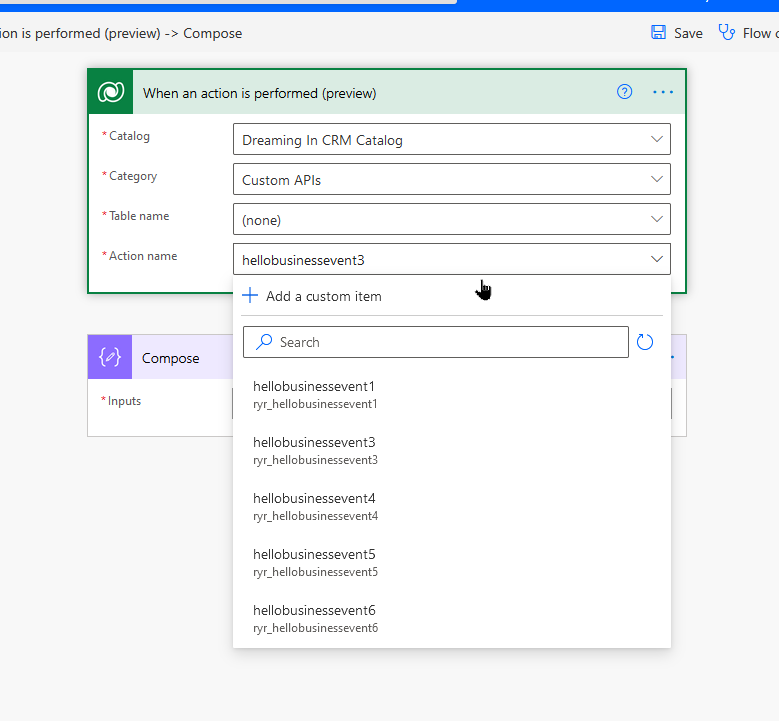This screenshot has height=721, width=779.
Task: Refresh the action name list
Action: coord(645,342)
